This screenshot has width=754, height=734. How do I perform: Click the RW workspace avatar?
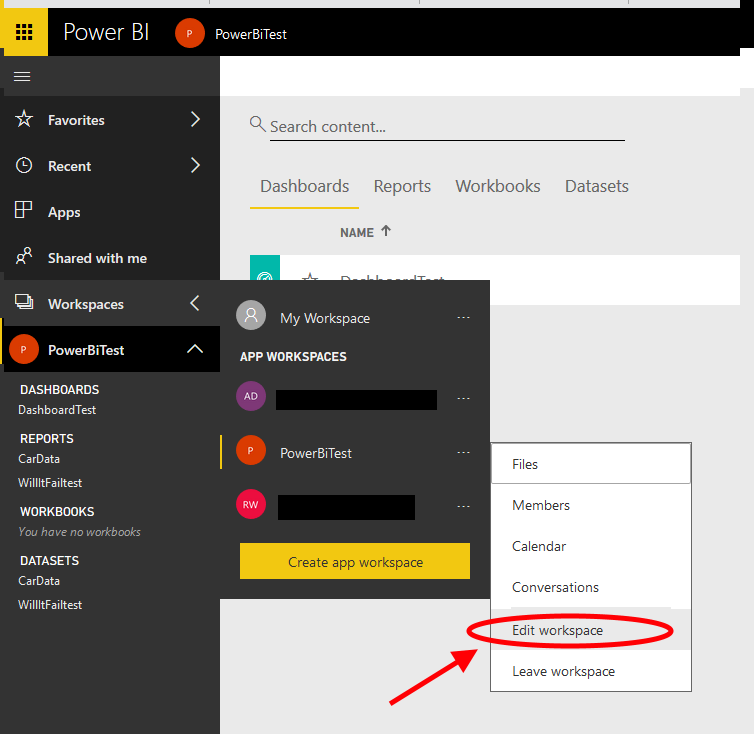[x=251, y=505]
